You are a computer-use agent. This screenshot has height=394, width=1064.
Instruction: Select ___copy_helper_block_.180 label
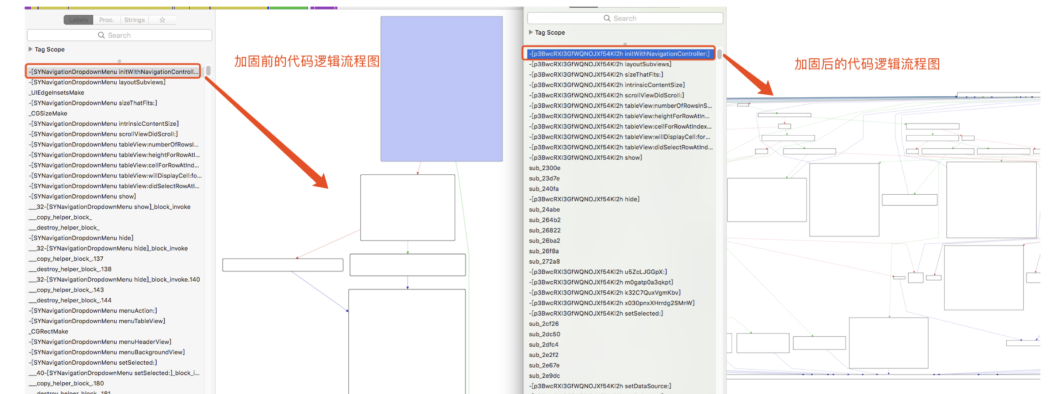tap(66, 383)
